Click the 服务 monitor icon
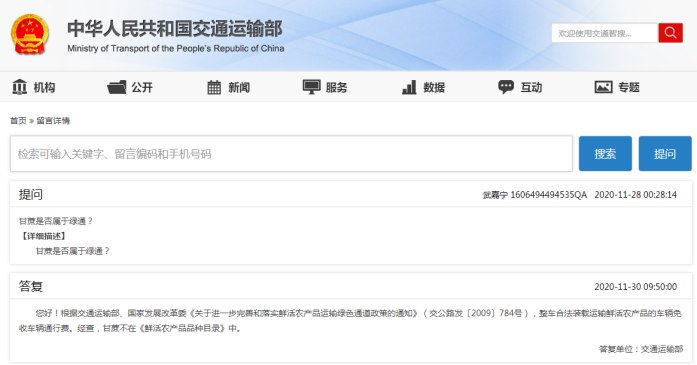The width and height of the screenshot is (697, 365). tap(311, 87)
